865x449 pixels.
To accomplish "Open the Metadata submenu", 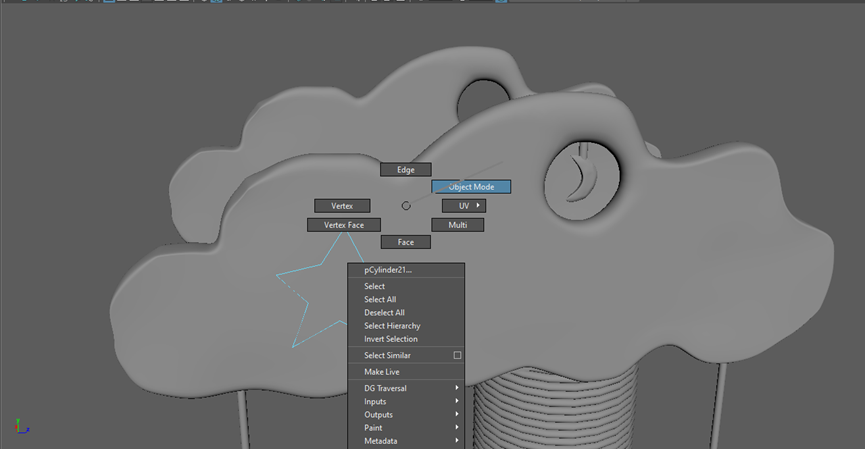I will pos(406,441).
